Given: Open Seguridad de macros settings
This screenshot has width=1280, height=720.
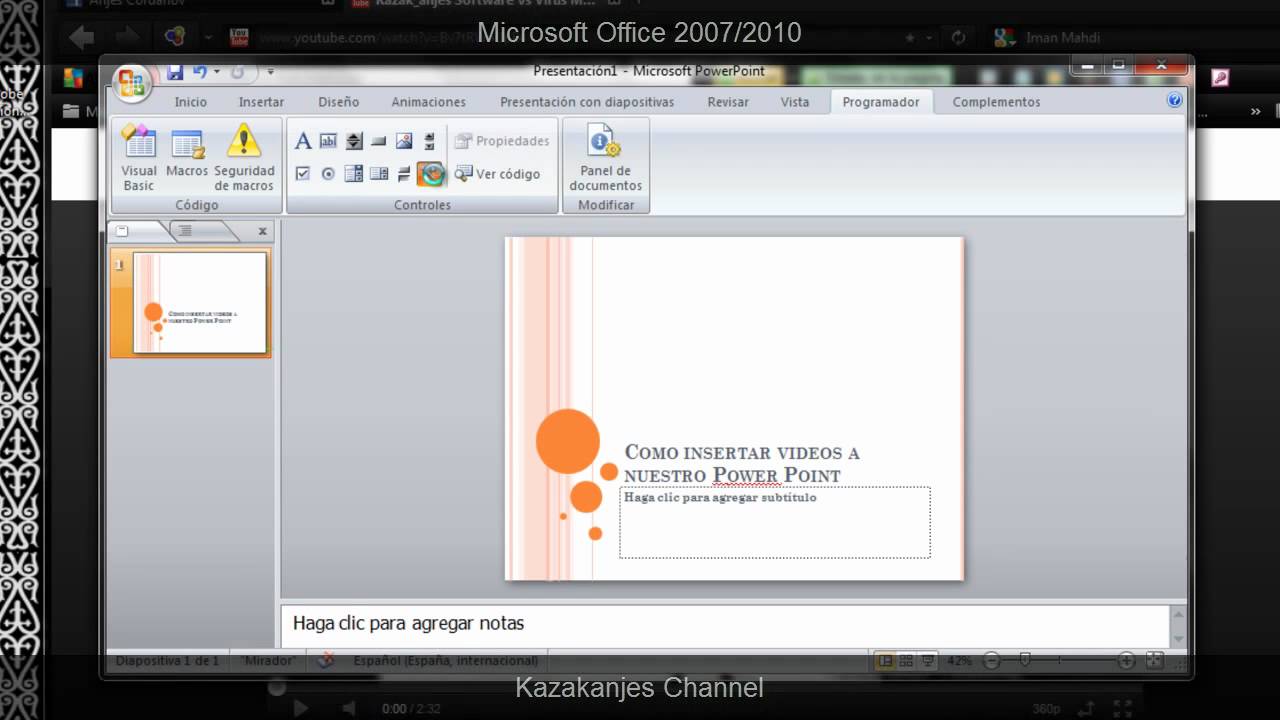Looking at the screenshot, I should pos(244,157).
